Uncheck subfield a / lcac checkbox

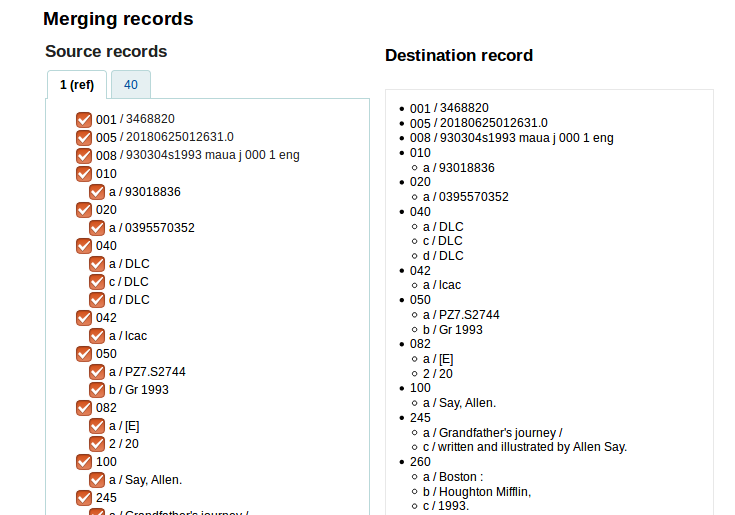click(x=97, y=336)
